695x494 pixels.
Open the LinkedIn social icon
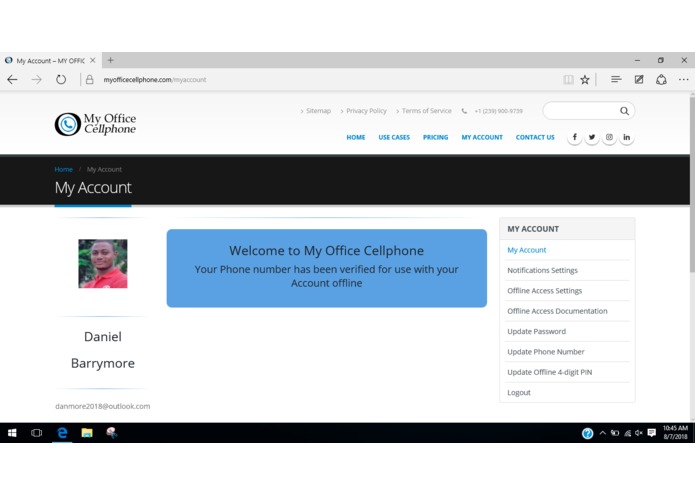pos(626,137)
